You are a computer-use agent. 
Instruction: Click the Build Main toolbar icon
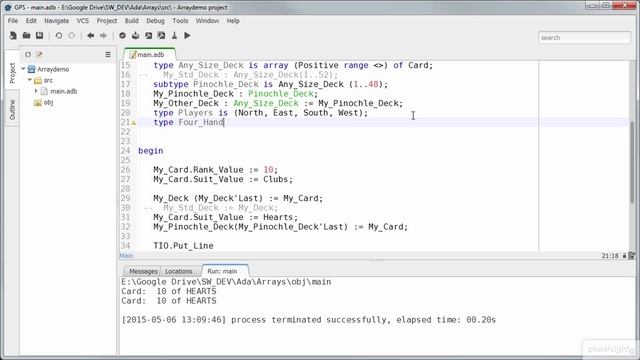coord(149,36)
